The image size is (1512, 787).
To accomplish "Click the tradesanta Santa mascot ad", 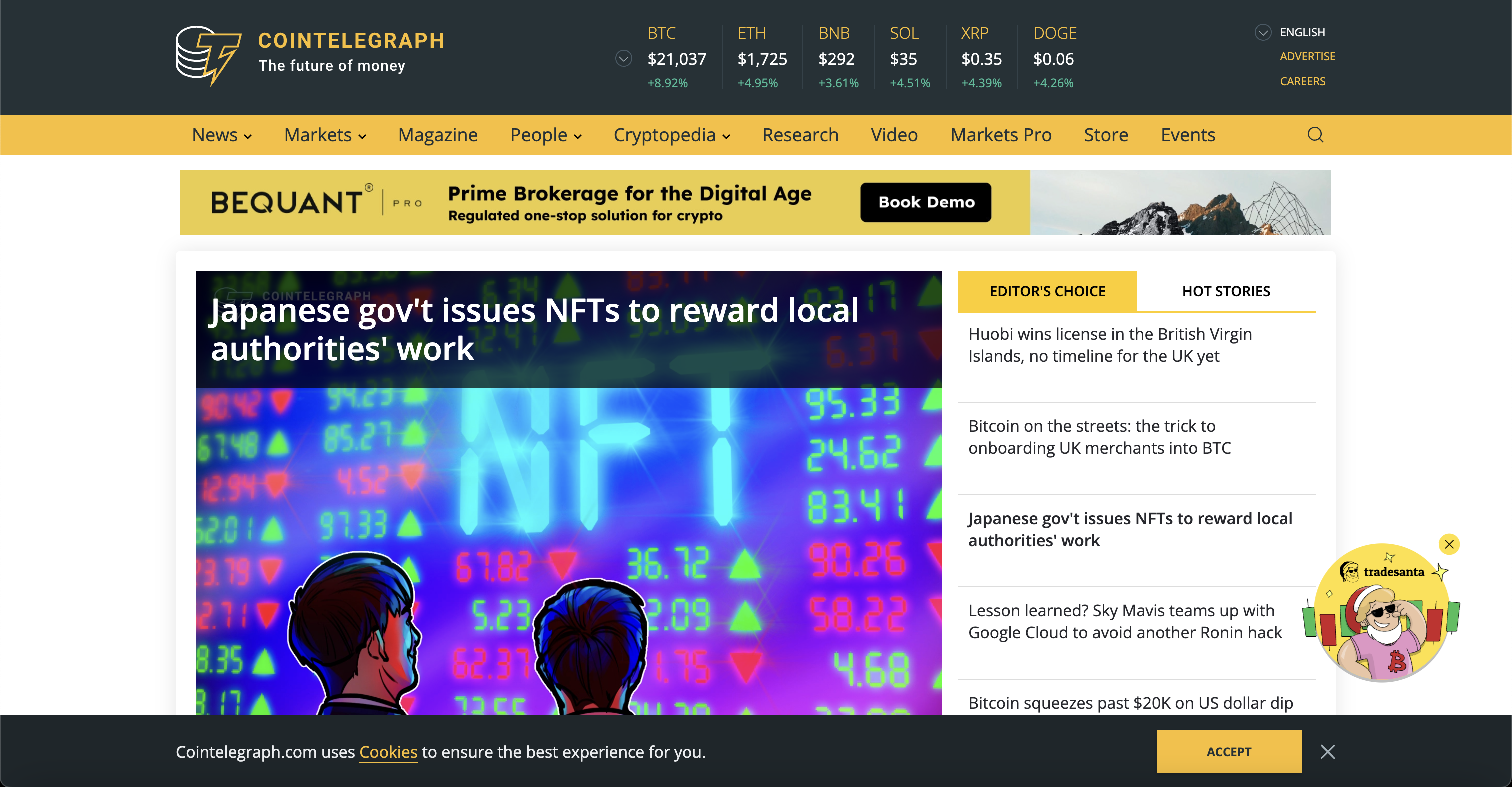I will (1381, 613).
